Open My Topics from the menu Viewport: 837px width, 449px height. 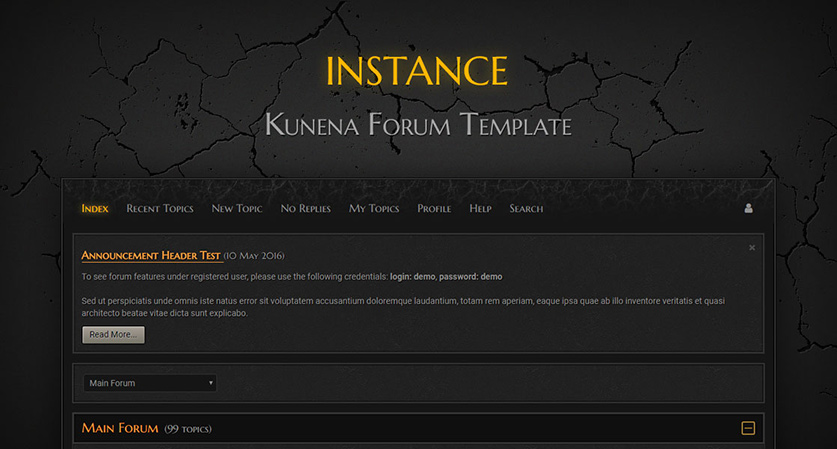tap(374, 209)
